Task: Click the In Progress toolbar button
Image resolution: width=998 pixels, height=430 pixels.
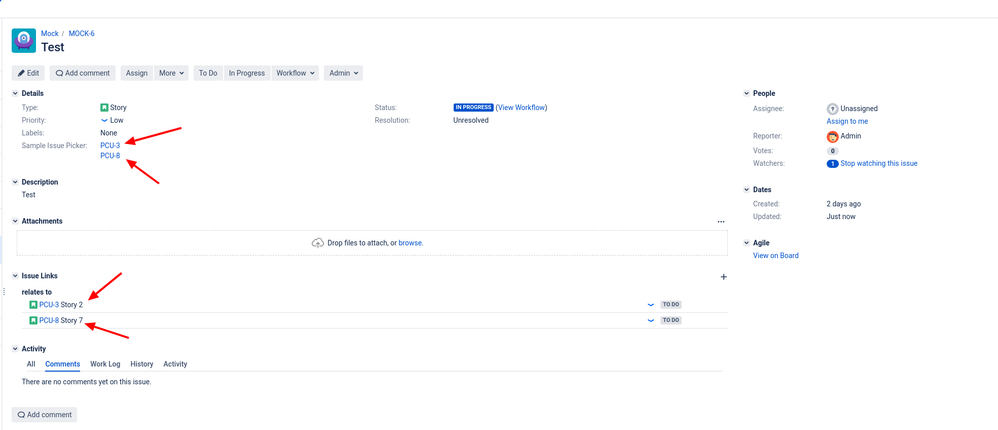Action: coord(247,73)
